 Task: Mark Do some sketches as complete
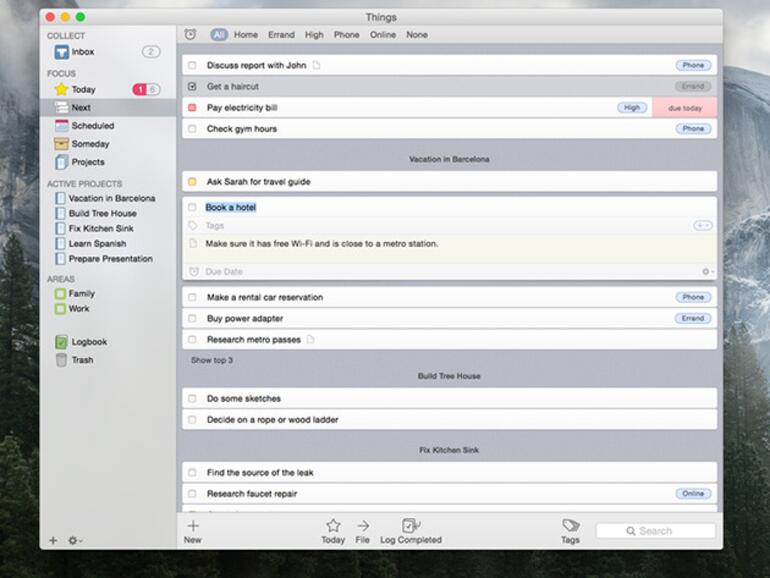point(192,399)
